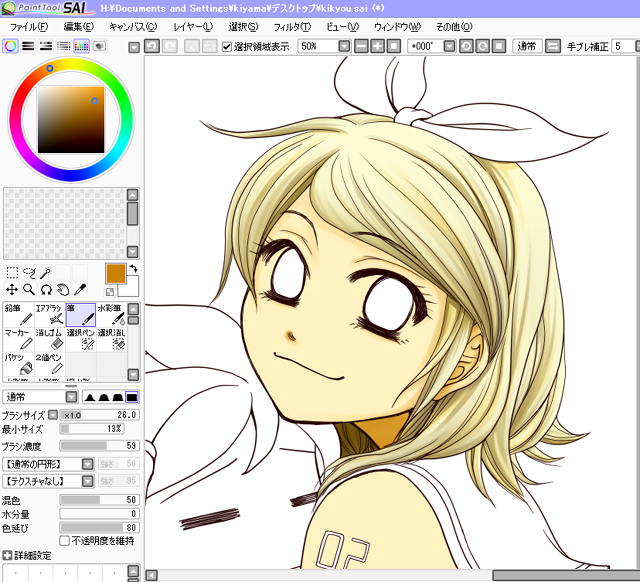Image resolution: width=640 pixels, height=582 pixels.
Task: Click the ブラシ濃度 density slider
Action: click(99, 446)
